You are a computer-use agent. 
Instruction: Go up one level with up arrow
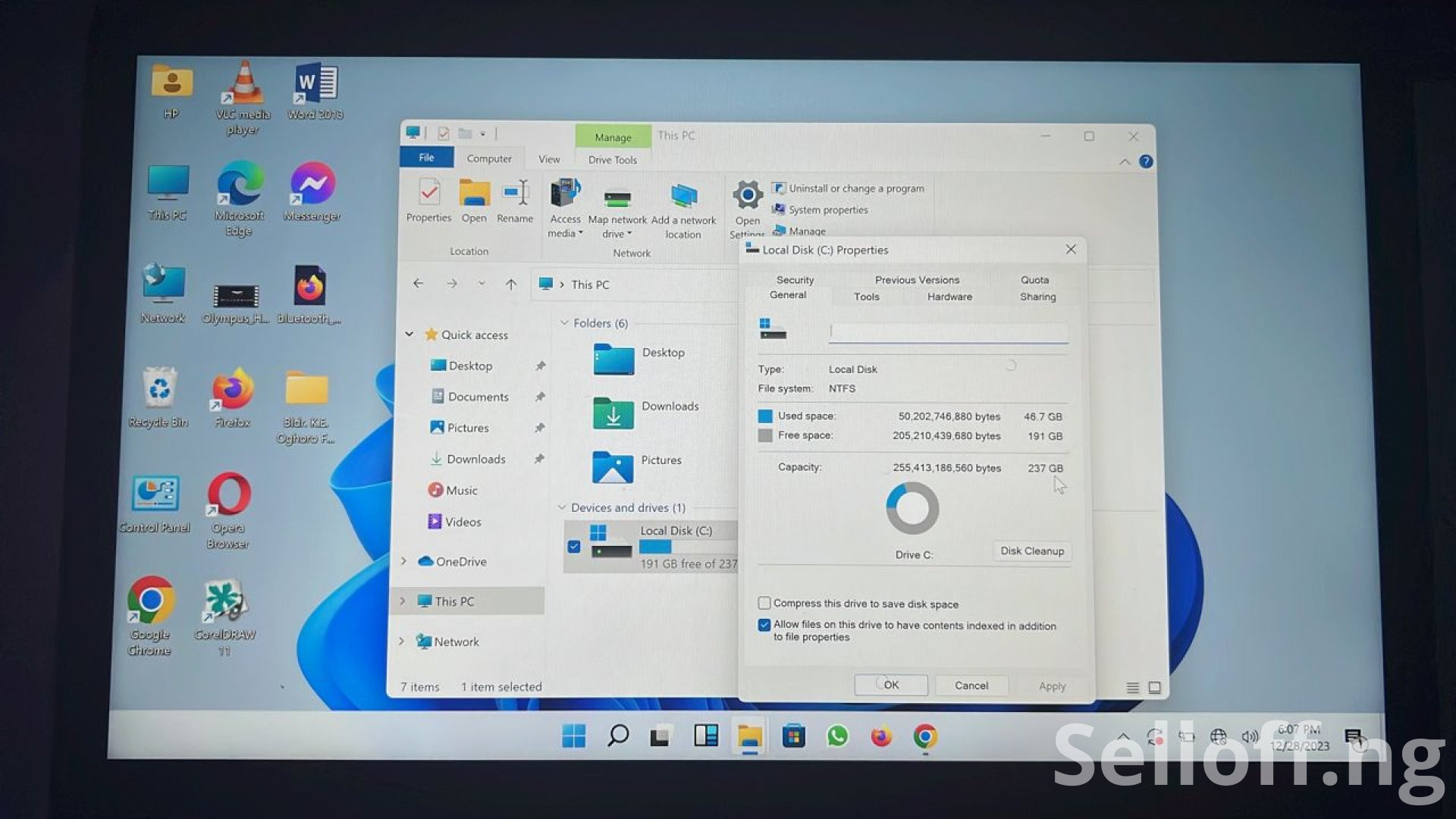tap(511, 284)
